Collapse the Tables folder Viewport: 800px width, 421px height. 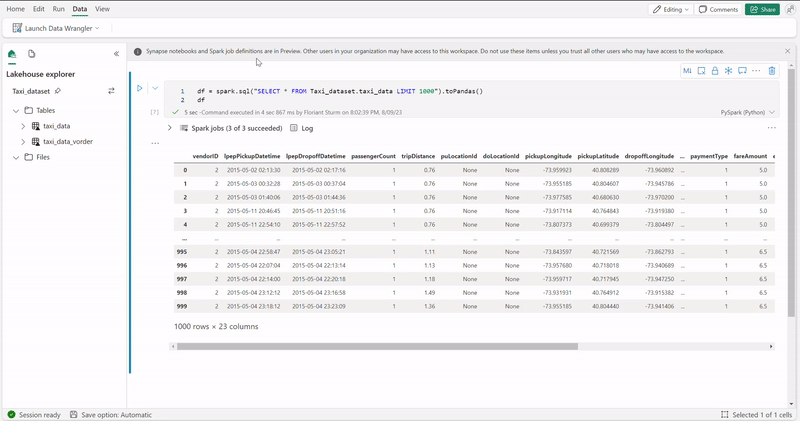[x=16, y=111]
